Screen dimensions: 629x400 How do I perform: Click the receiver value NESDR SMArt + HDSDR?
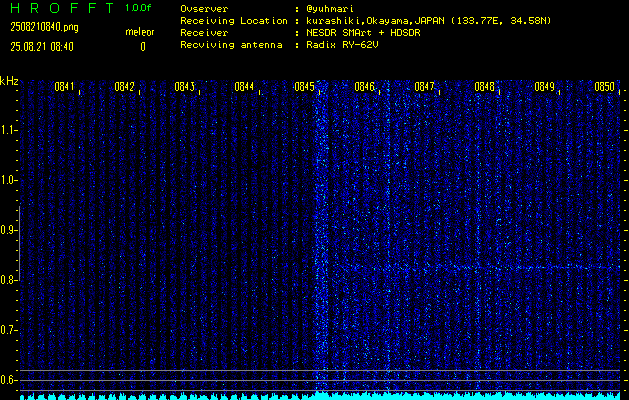[x=363, y=33]
